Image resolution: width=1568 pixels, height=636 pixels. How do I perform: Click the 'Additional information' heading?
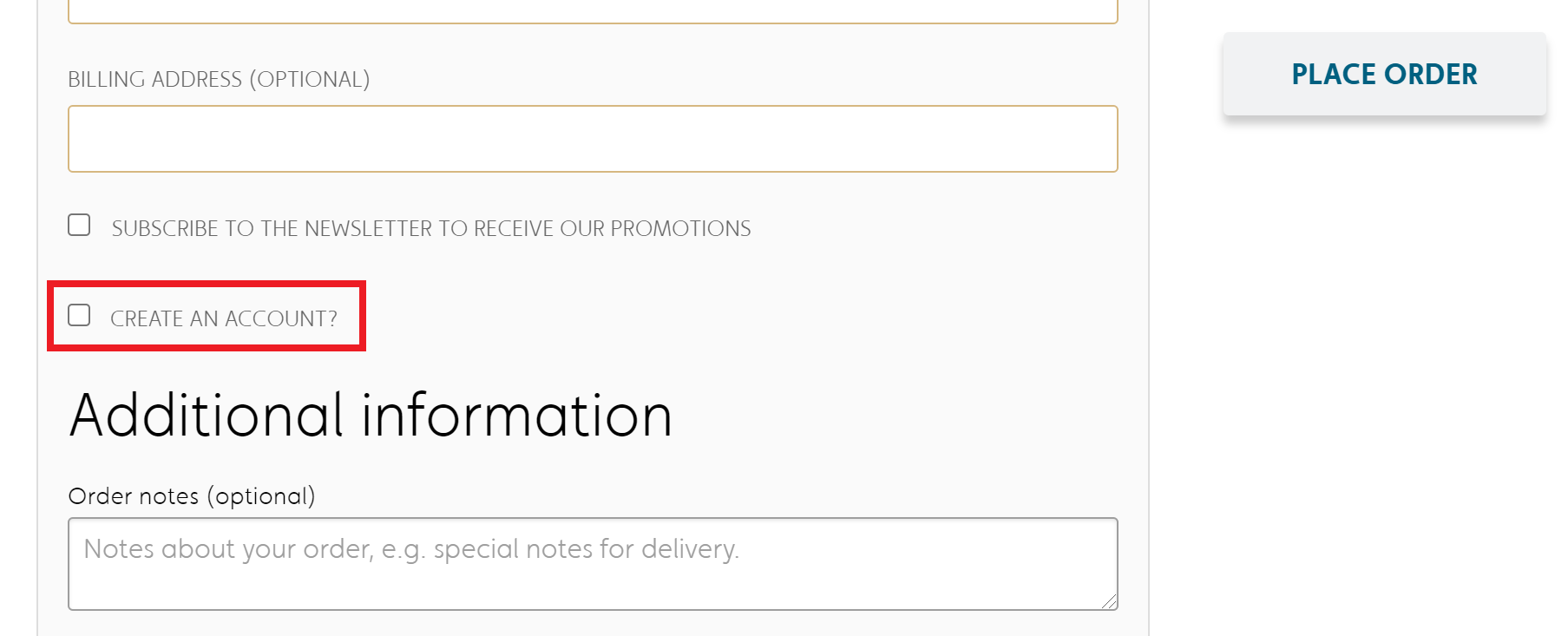(371, 416)
